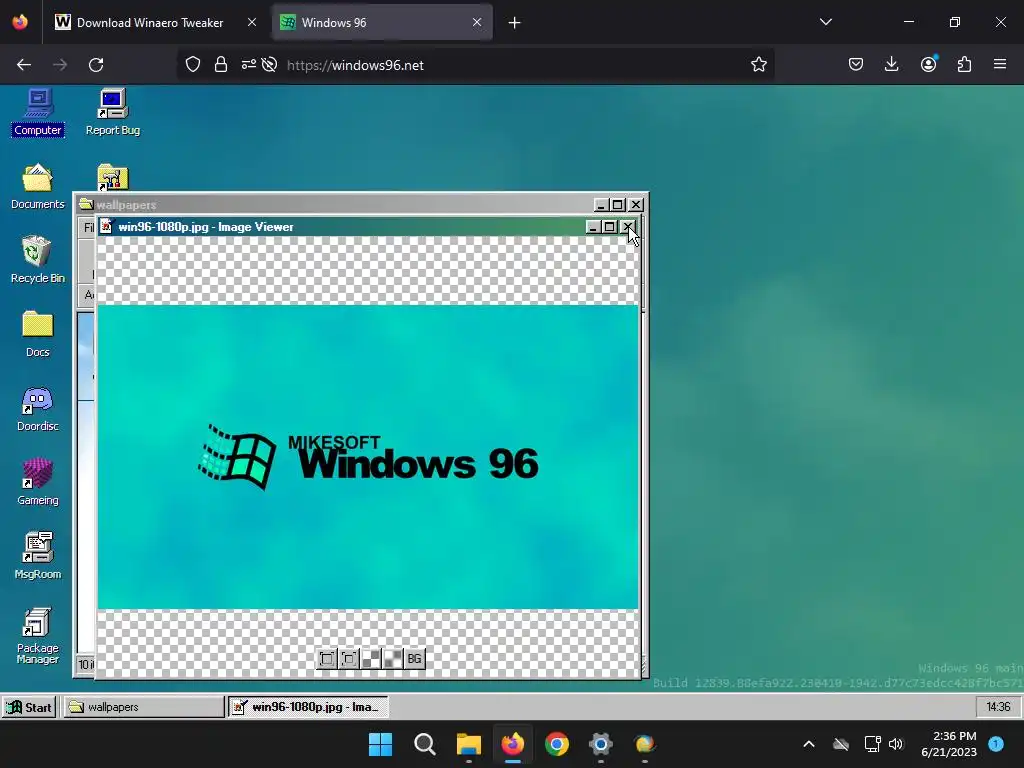Image resolution: width=1024 pixels, height=768 pixels.
Task: Open the Computer desktop icon
Action: pyautogui.click(x=37, y=112)
